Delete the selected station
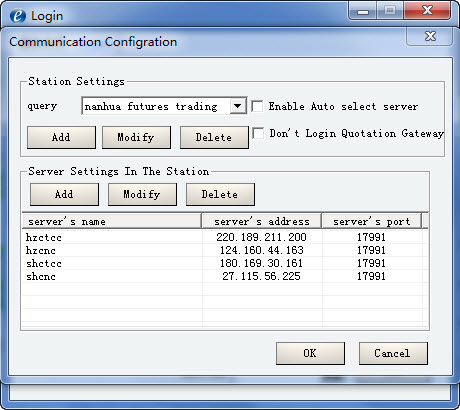The image size is (460, 410). (214, 137)
